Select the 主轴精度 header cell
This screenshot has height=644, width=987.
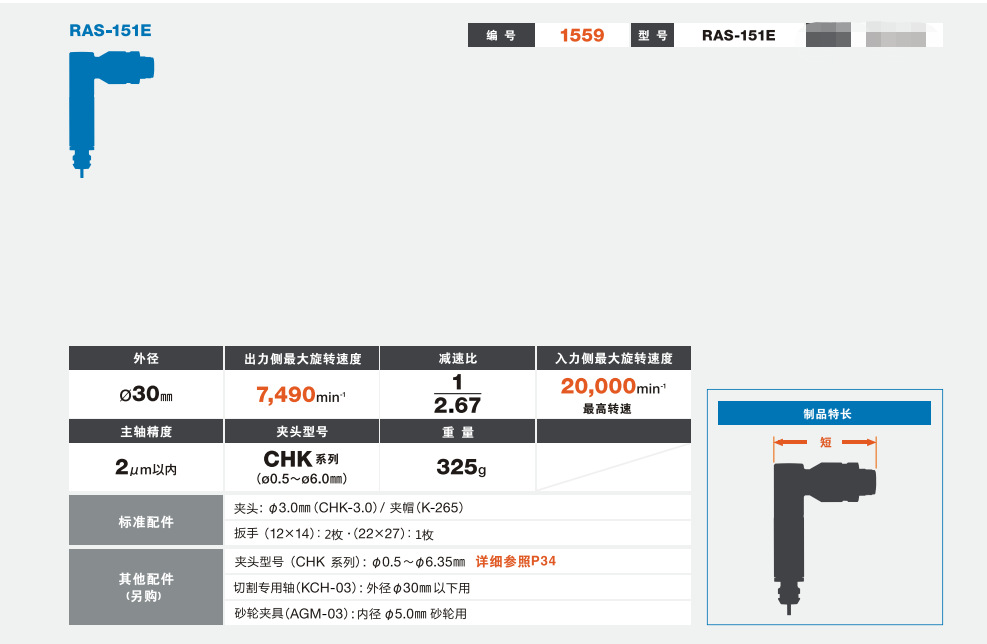coord(145,431)
